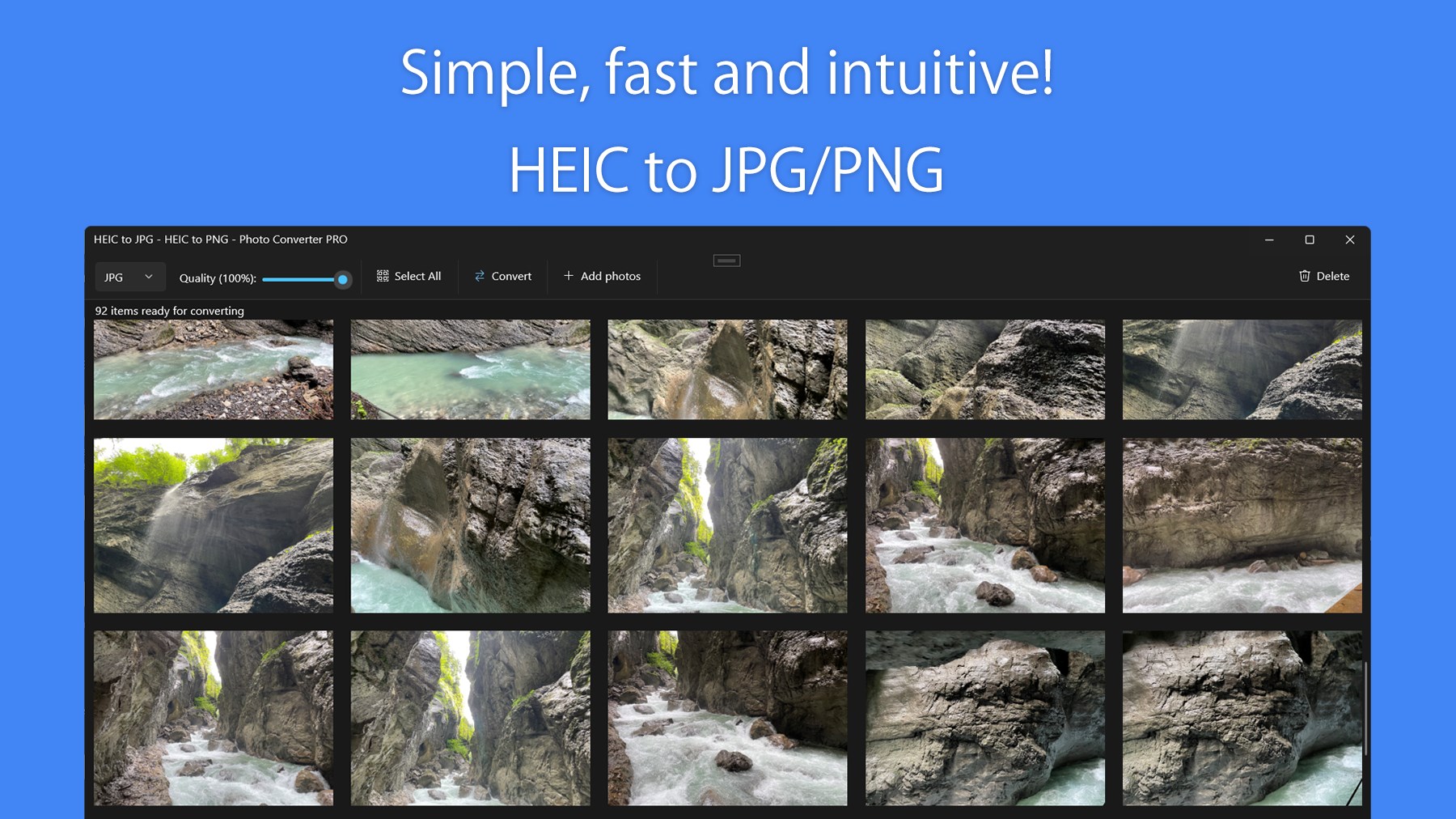Viewport: 1456px width, 819px height.
Task: Click the drag handle above the toolbar
Action: pos(726,259)
